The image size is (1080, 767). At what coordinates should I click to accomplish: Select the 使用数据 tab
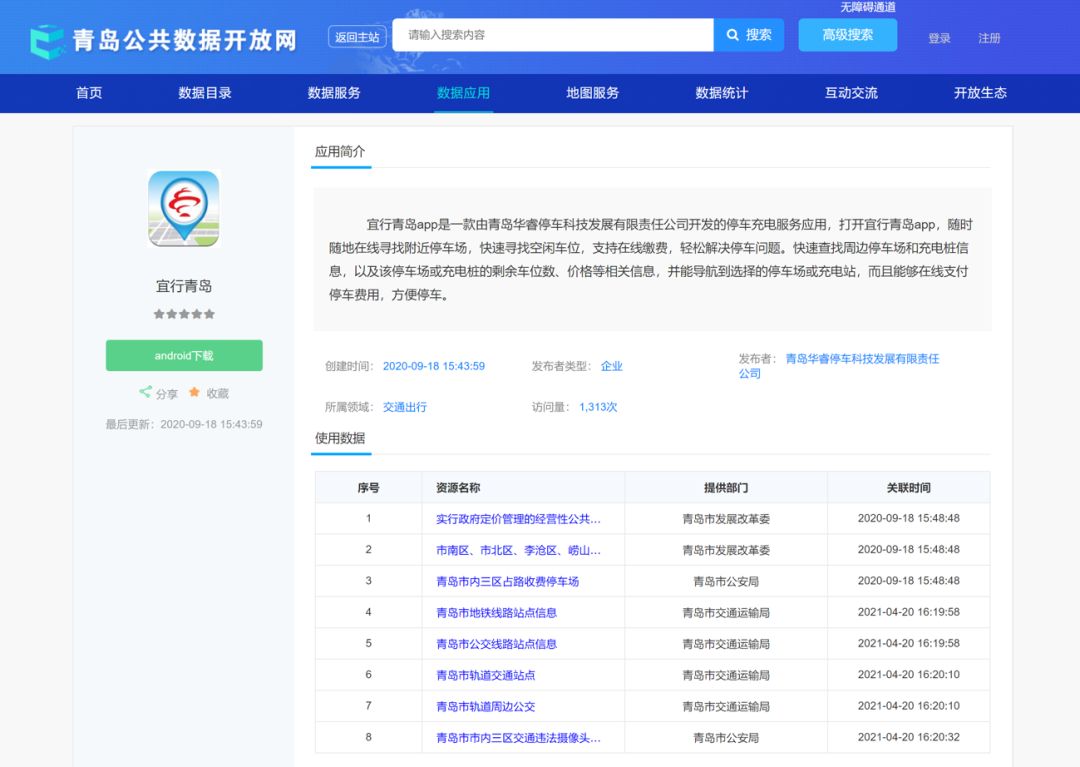pyautogui.click(x=340, y=439)
